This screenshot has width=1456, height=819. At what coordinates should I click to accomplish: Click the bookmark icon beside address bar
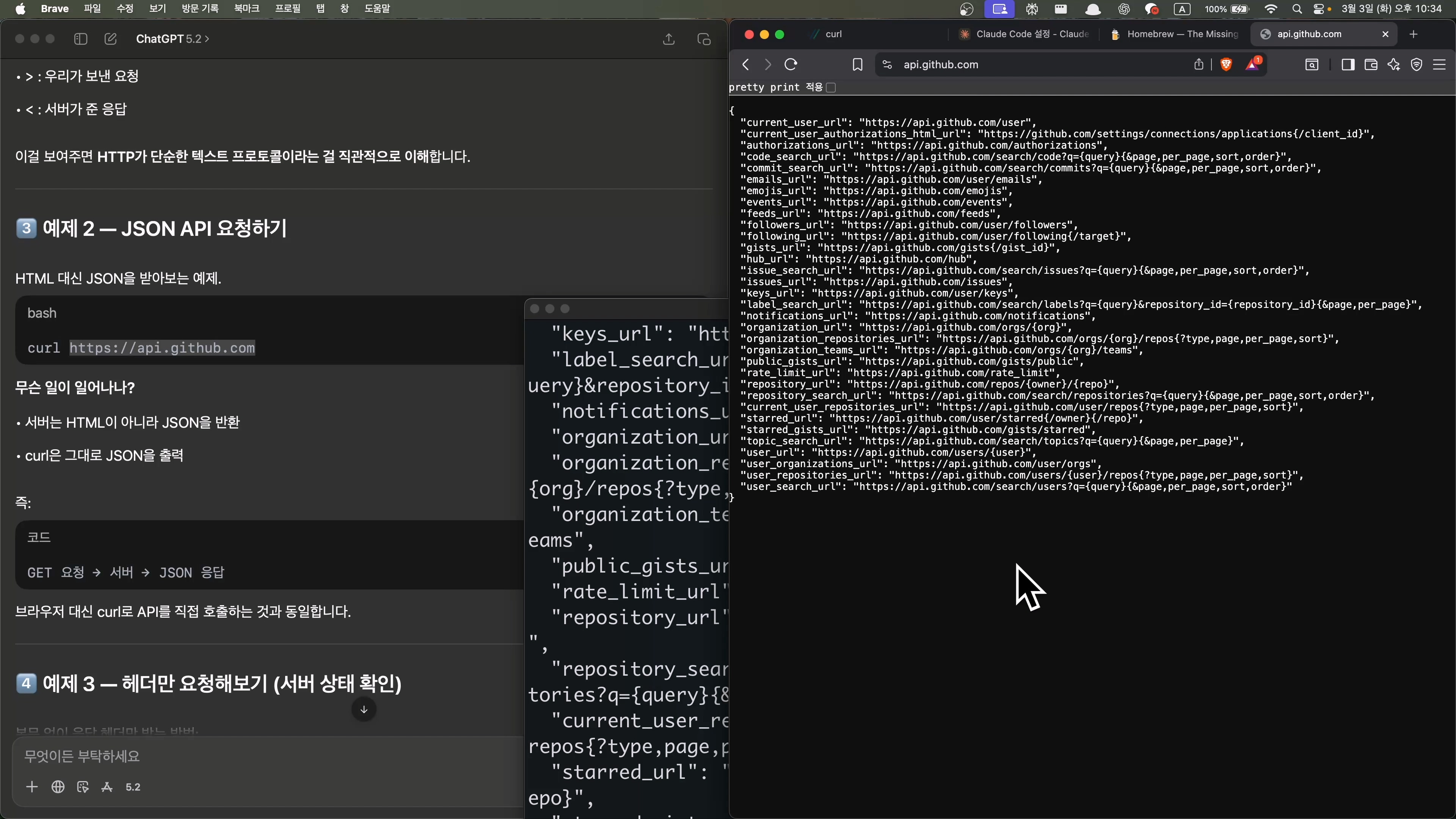click(x=857, y=64)
